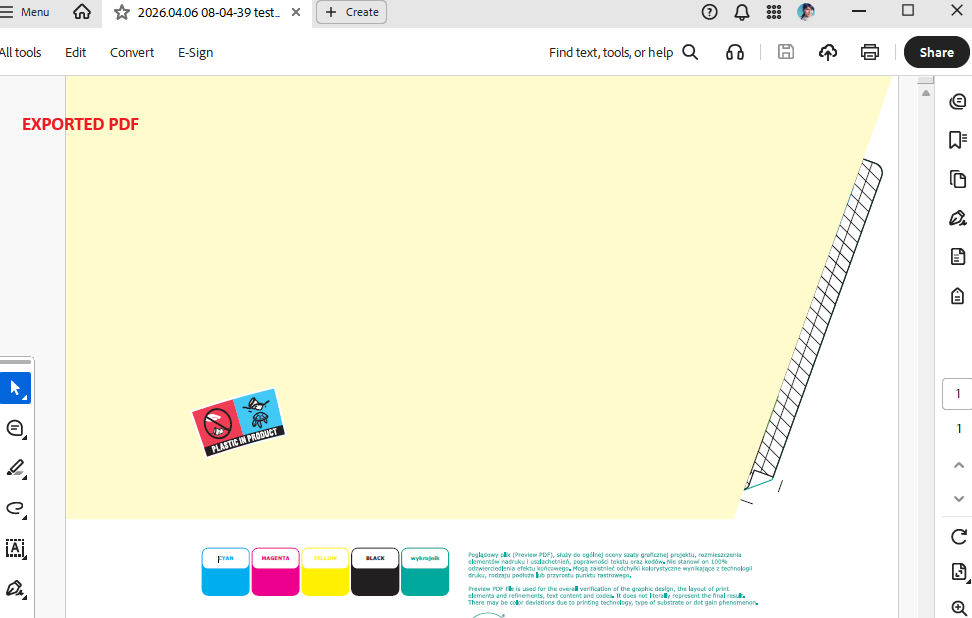
Task: Open the Convert menu
Action: pyautogui.click(x=132, y=52)
